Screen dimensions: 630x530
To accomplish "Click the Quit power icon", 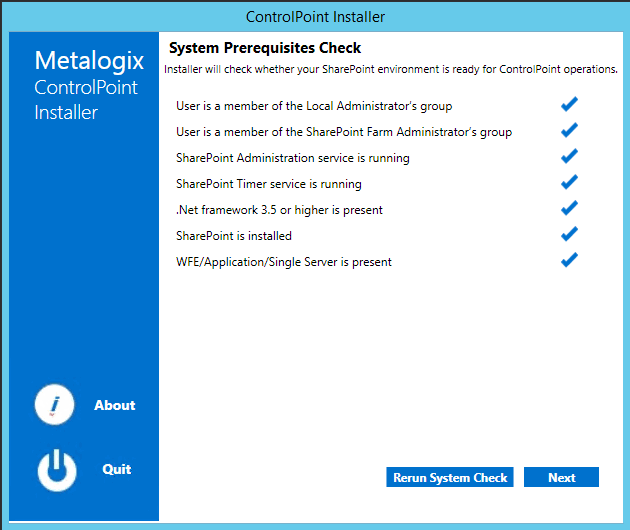I will [x=57, y=470].
